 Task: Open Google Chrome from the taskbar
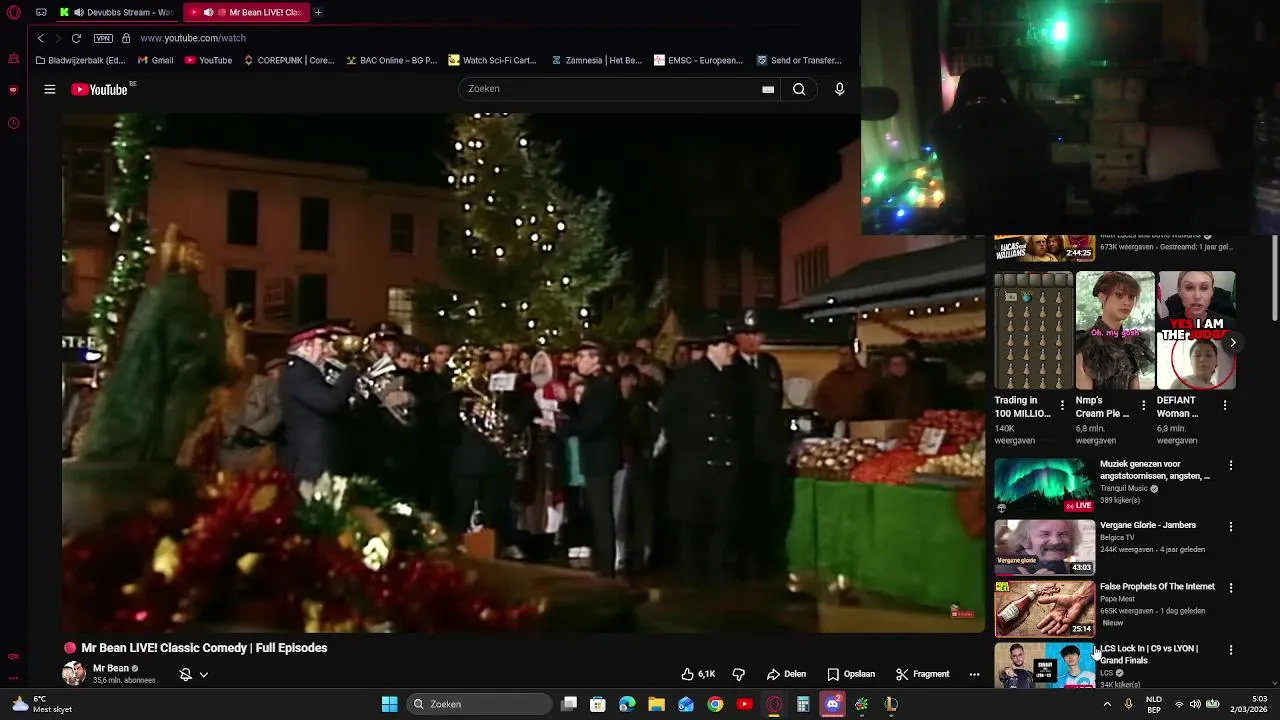(x=715, y=704)
